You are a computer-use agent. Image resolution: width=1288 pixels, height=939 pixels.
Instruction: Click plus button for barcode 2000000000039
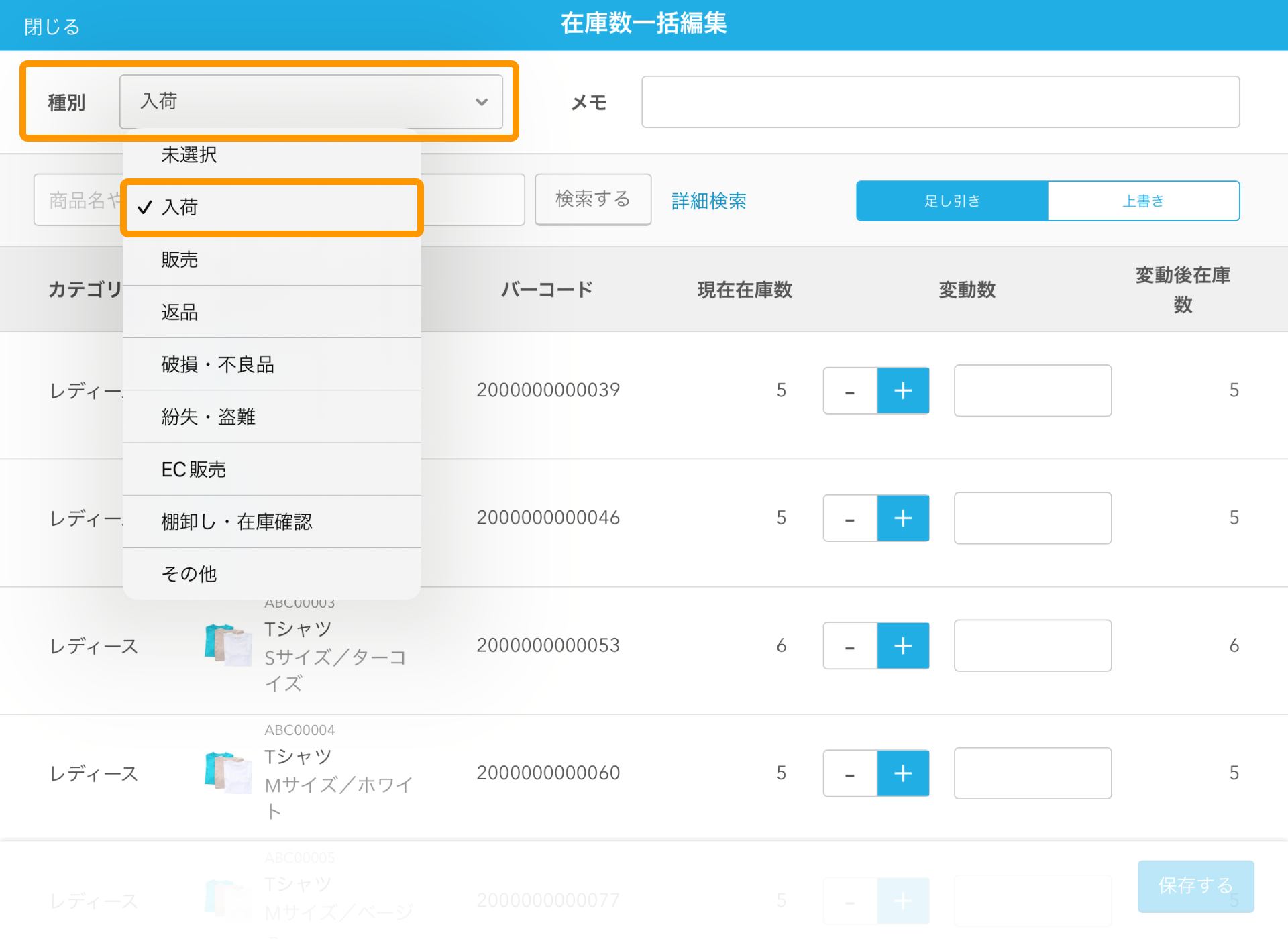pyautogui.click(x=903, y=390)
